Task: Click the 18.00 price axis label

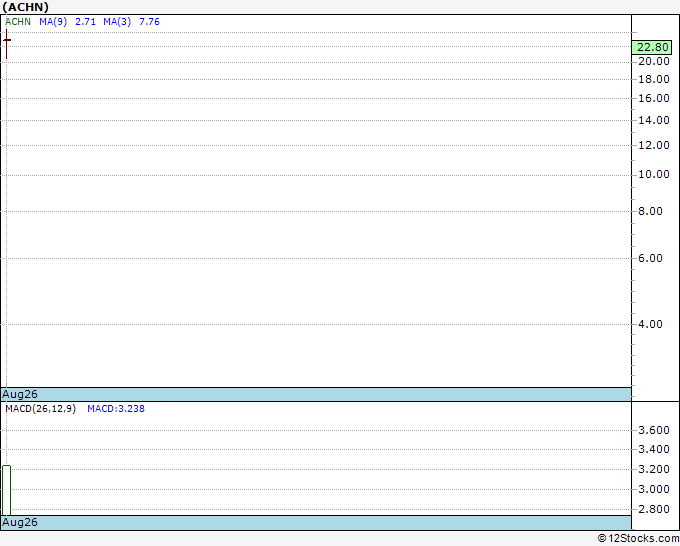Action: (654, 79)
